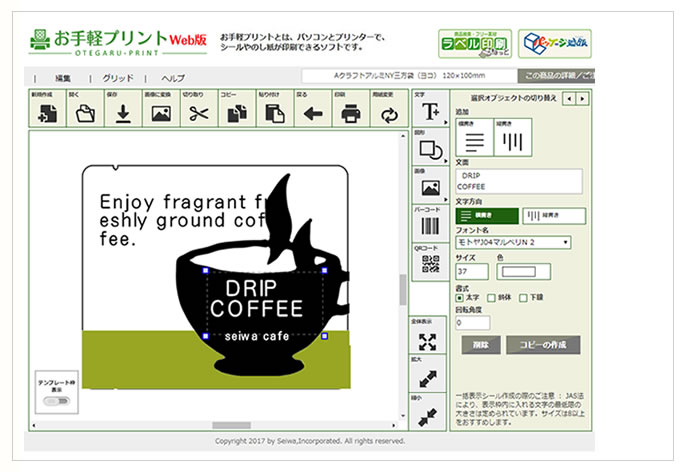Open the ラベル印刷 banner link
Screen dimensions: 690x472
pyautogui.click(x=475, y=44)
